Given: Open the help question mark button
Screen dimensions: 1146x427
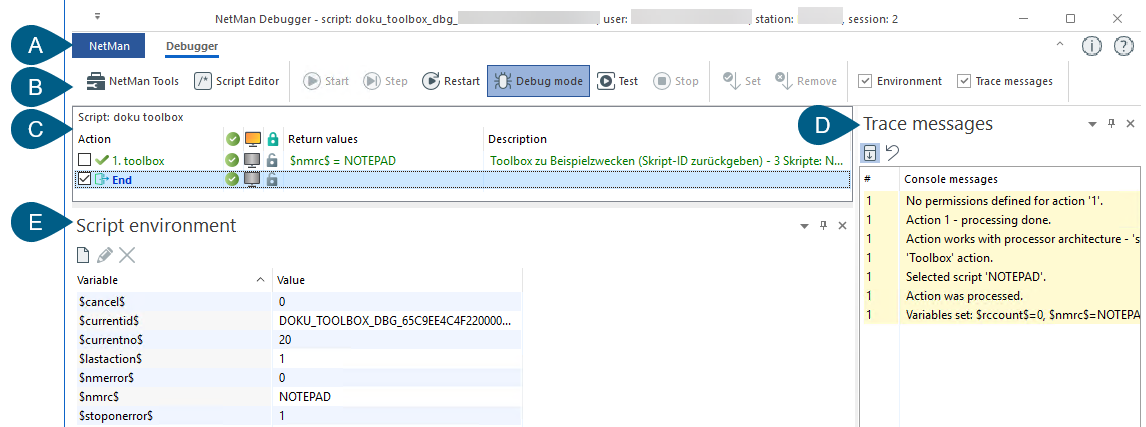Looking at the screenshot, I should (x=1122, y=46).
